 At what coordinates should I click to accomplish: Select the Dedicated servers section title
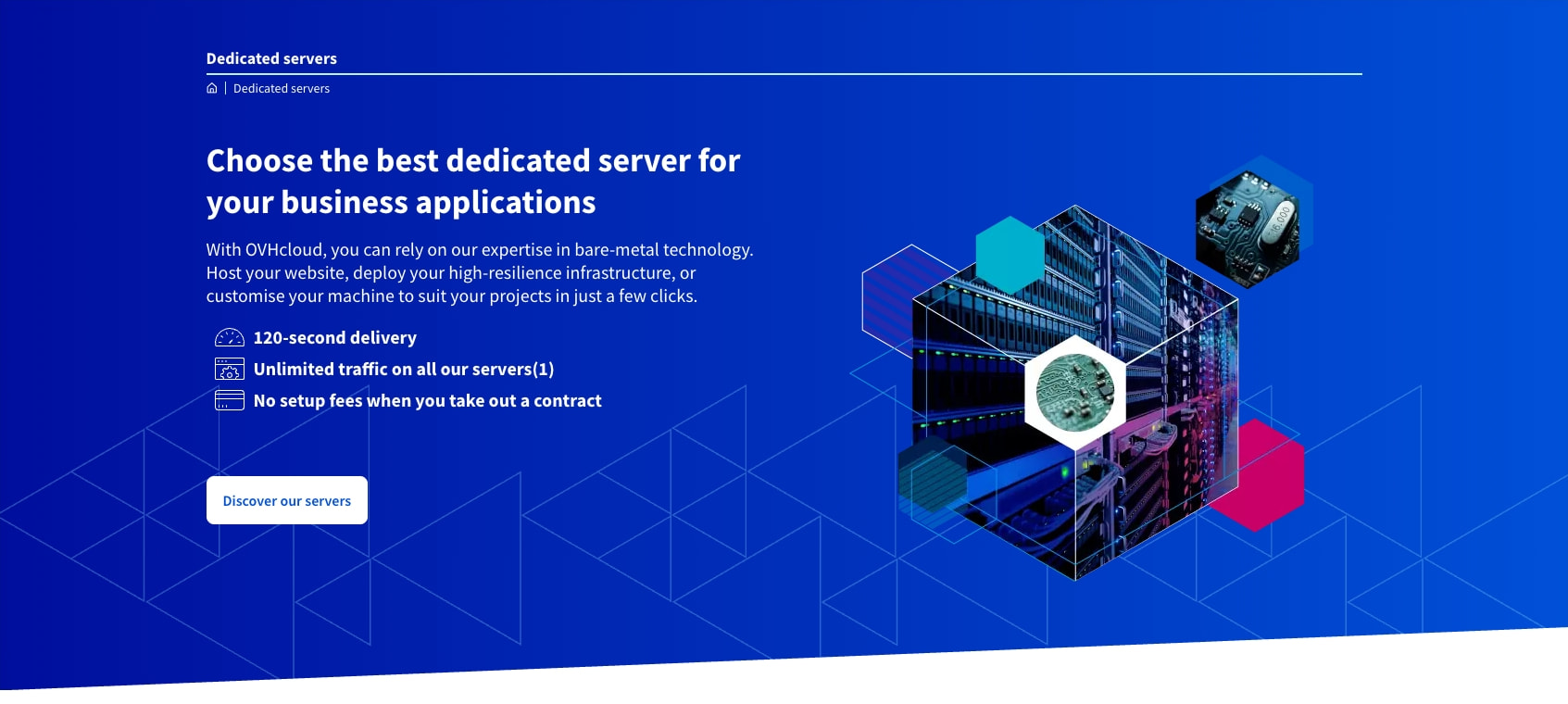click(271, 58)
